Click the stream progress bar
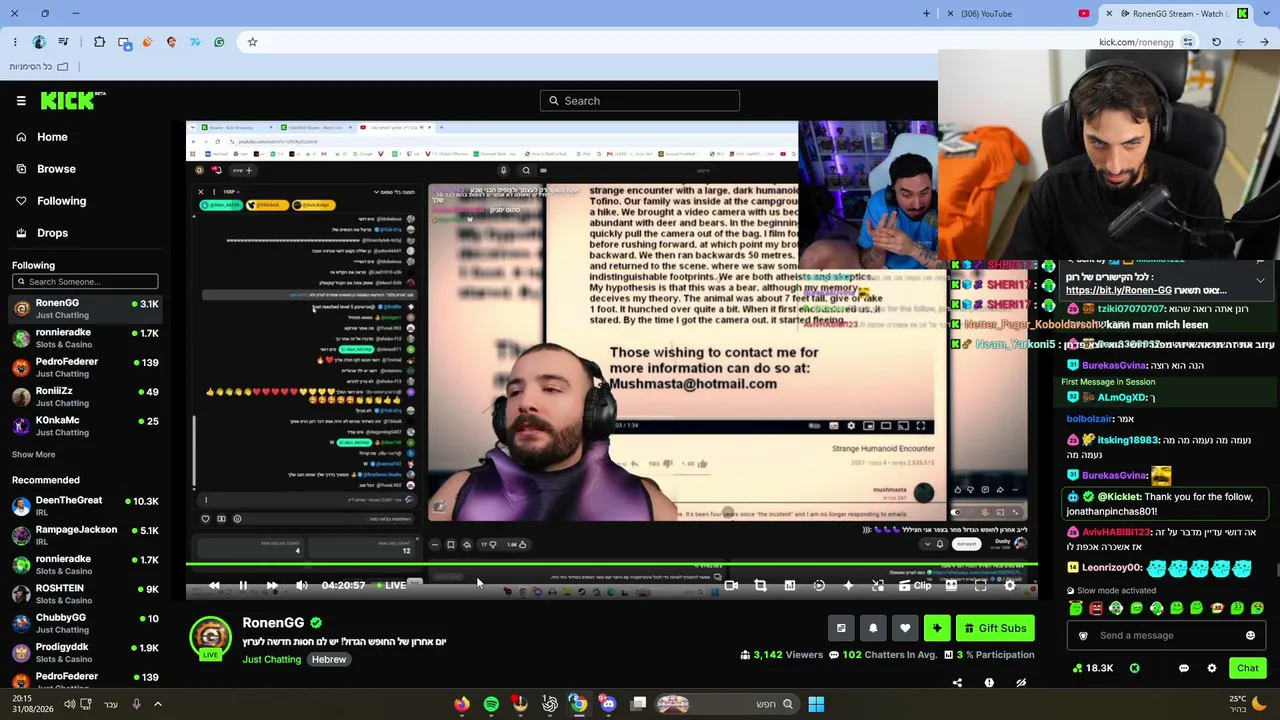The width and height of the screenshot is (1280, 720). [x=612, y=565]
